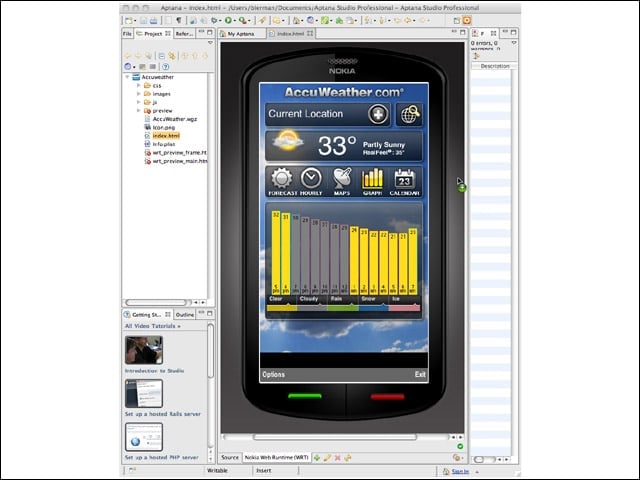The height and width of the screenshot is (480, 640).
Task: Open the browser selector dropdown below the editor
Action: pos(458,458)
